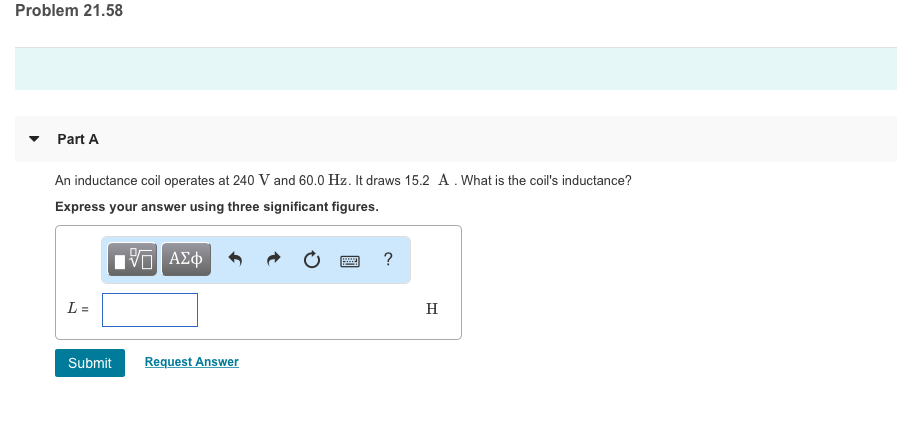Submit the inductance answer

point(90,363)
